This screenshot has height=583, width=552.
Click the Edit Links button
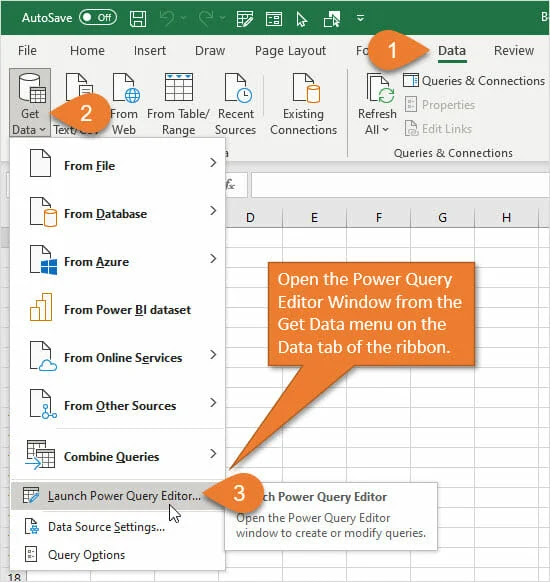coord(438,129)
